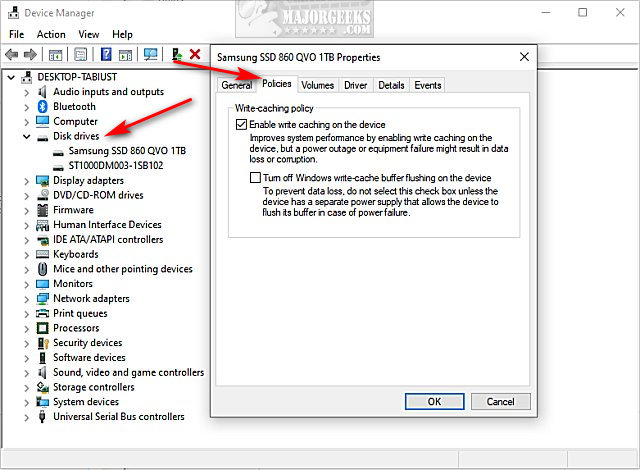
Task: Select Samsung SSD 860 QVO 1TB device
Action: point(127,151)
